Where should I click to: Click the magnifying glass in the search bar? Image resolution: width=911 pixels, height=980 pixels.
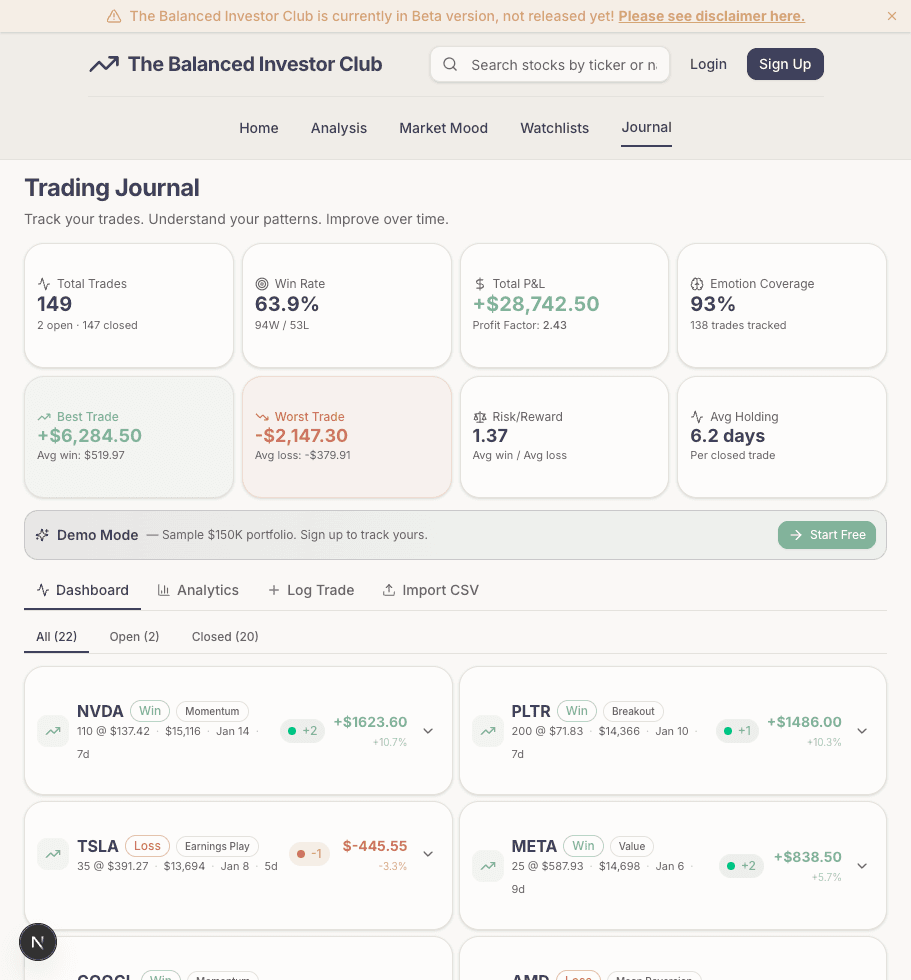click(x=450, y=64)
